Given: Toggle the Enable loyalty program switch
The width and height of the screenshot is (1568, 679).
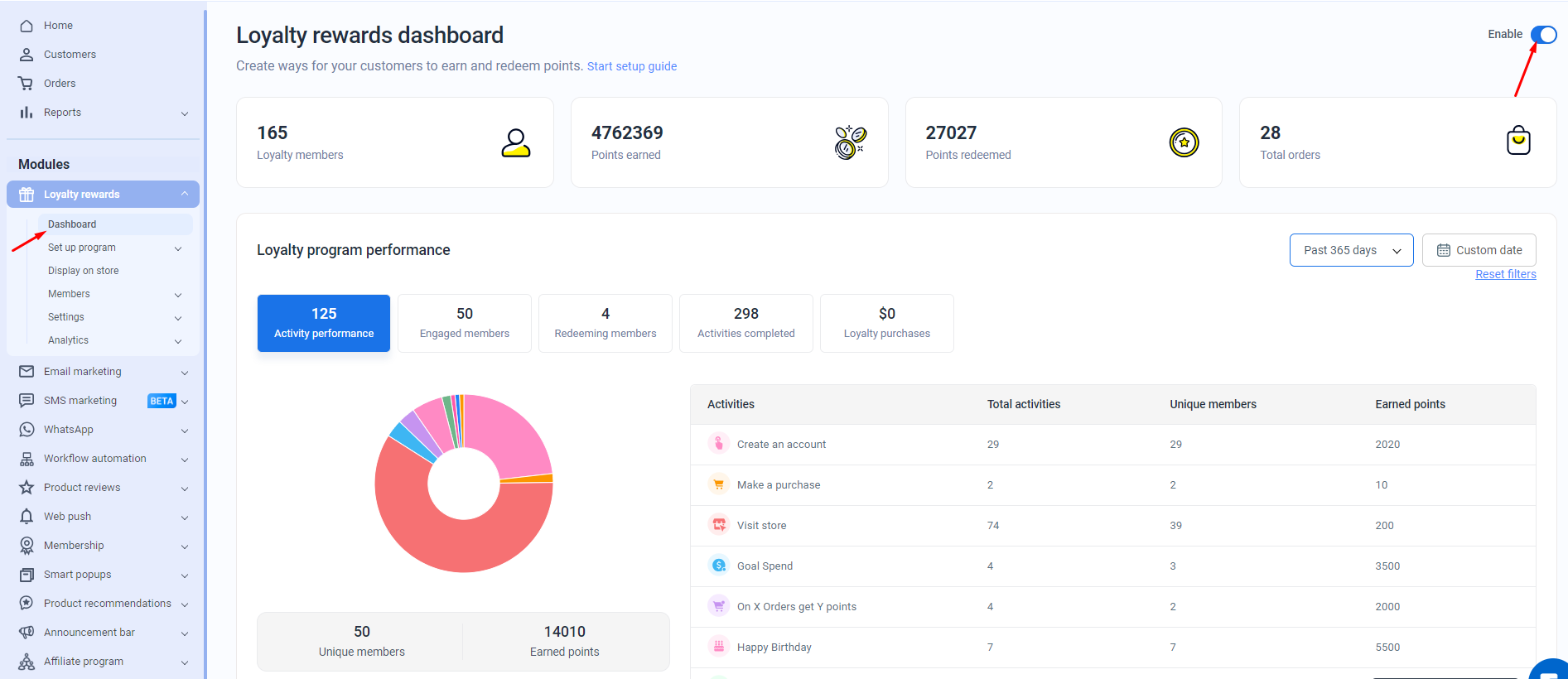Looking at the screenshot, I should click(1544, 35).
